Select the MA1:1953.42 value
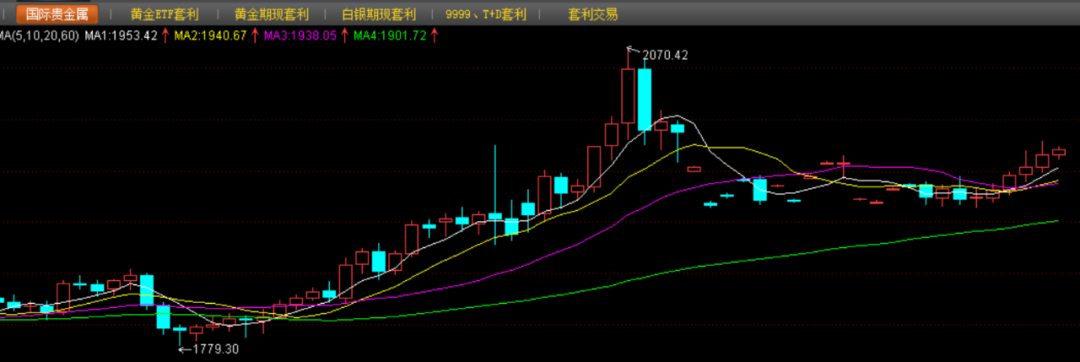The width and height of the screenshot is (1080, 362). point(121,36)
